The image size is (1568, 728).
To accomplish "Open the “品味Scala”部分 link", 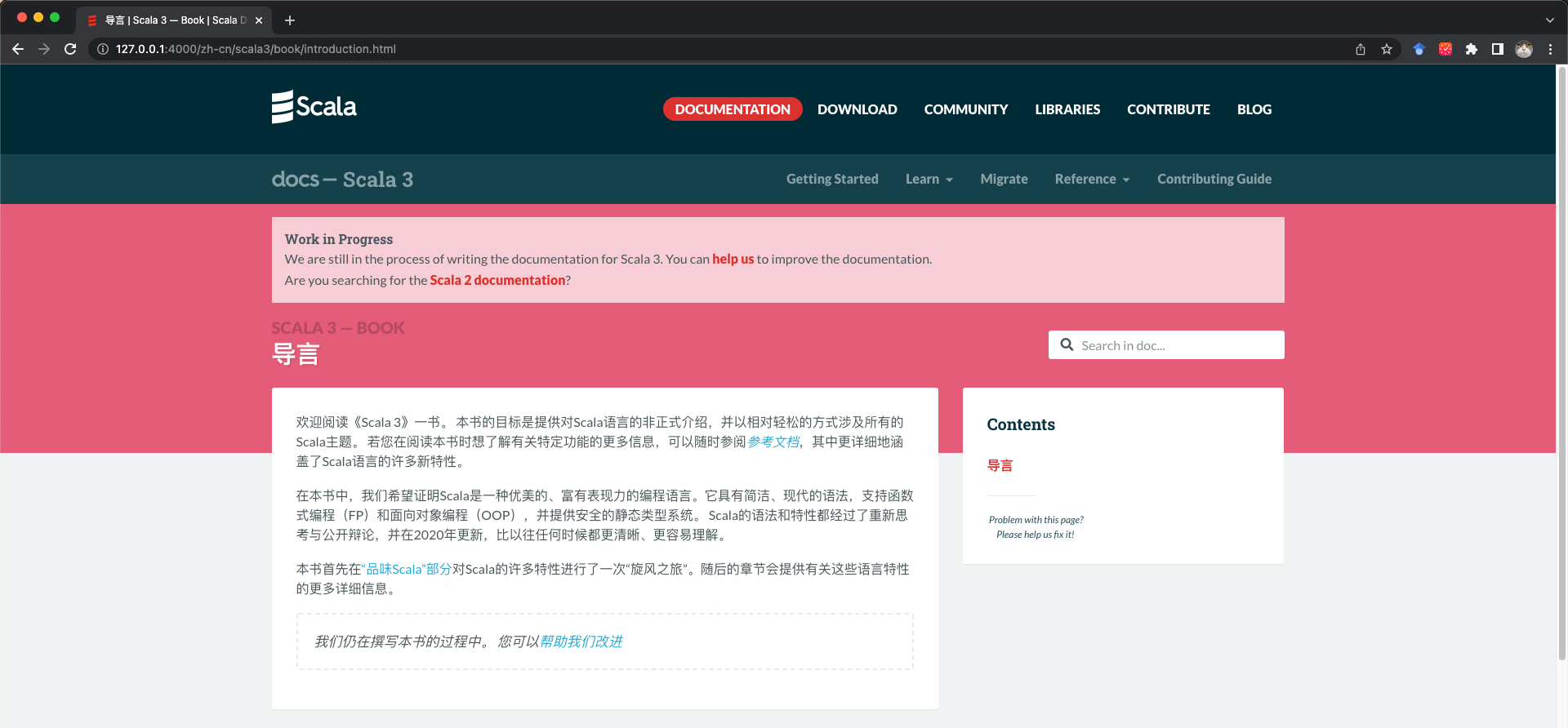I will 407,569.
